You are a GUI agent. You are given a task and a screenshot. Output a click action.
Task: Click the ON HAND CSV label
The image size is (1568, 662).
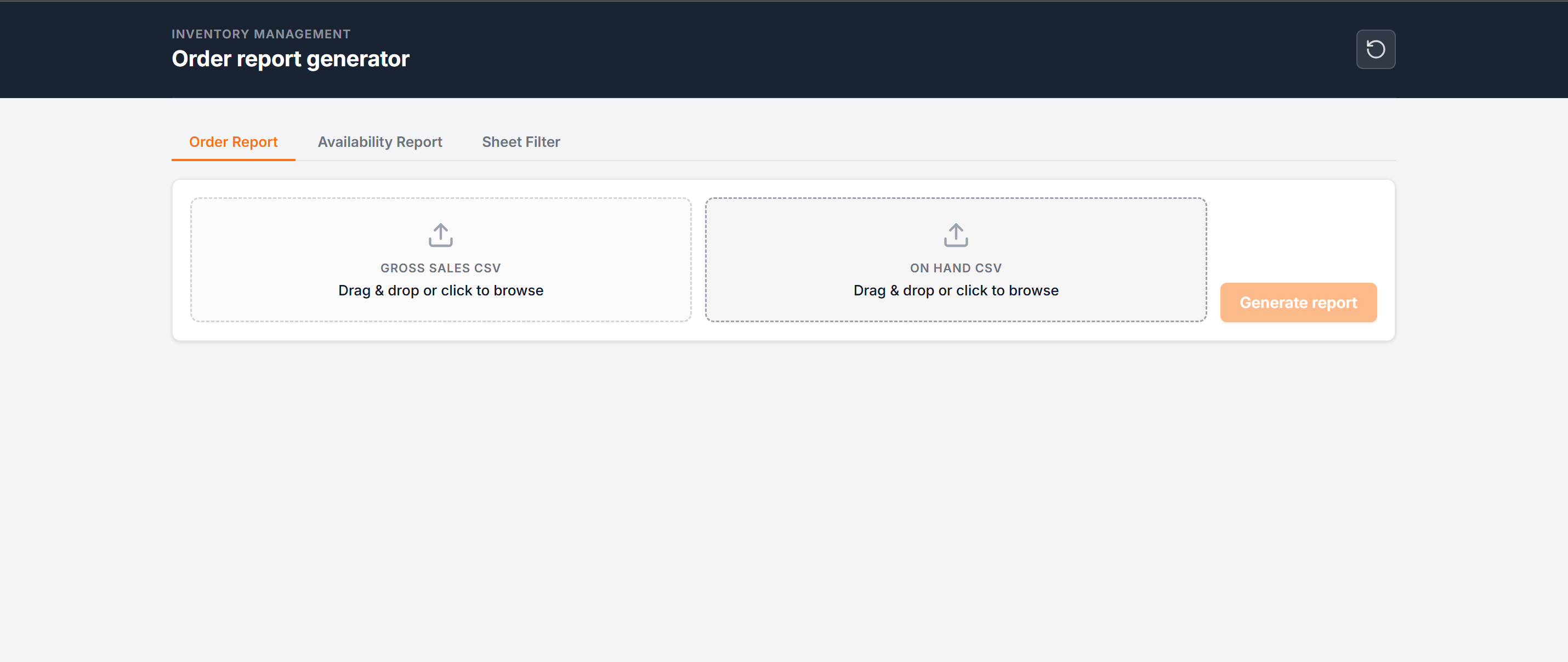click(x=956, y=269)
